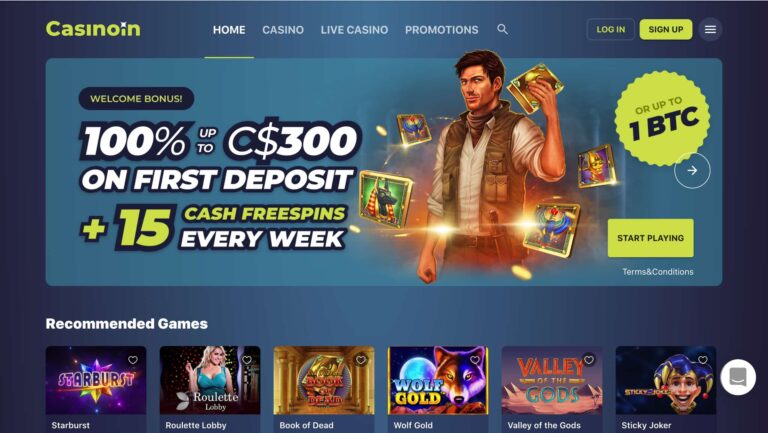Go to the Casino menu item
This screenshot has height=433, width=768.
(x=283, y=30)
